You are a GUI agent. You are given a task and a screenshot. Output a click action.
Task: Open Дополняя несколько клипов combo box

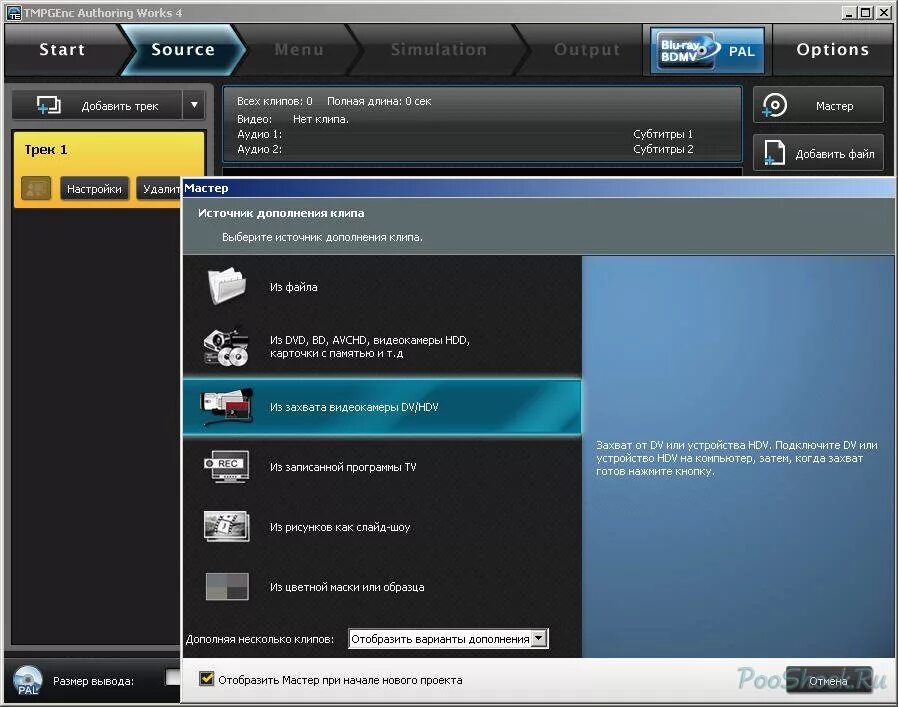tap(448, 638)
